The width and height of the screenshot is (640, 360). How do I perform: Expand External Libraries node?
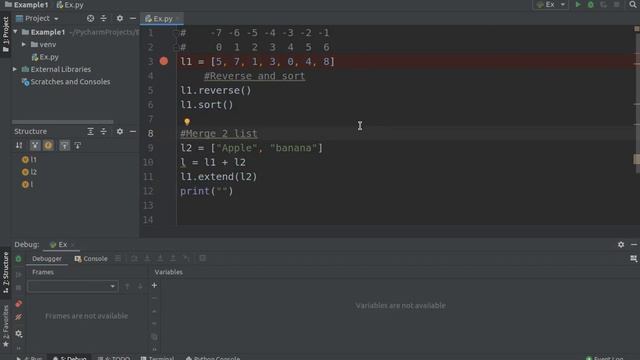(16, 69)
